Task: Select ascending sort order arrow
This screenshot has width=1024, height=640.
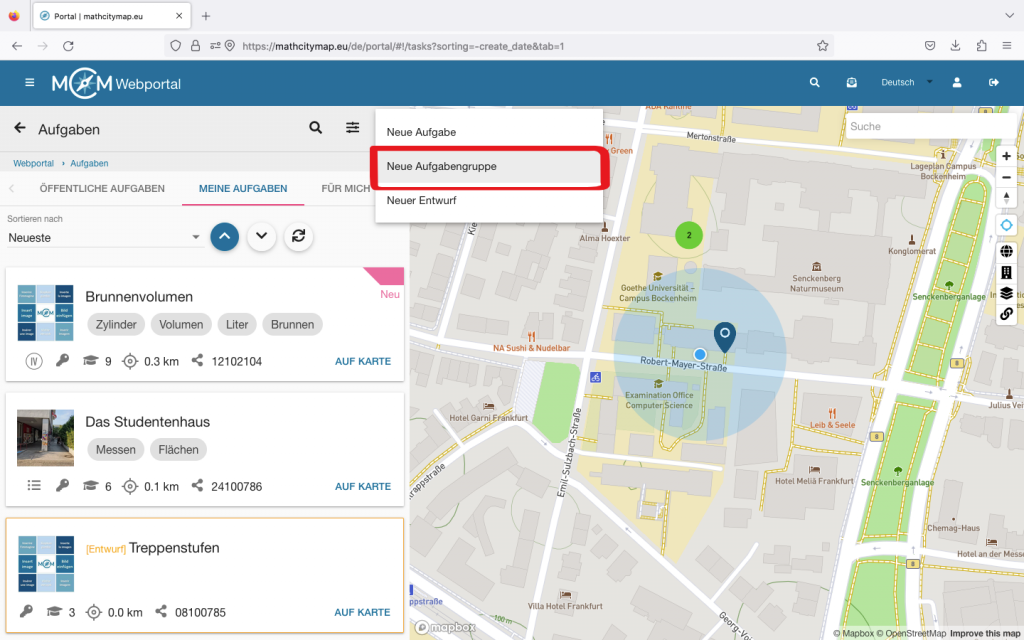Action: pyautogui.click(x=225, y=236)
